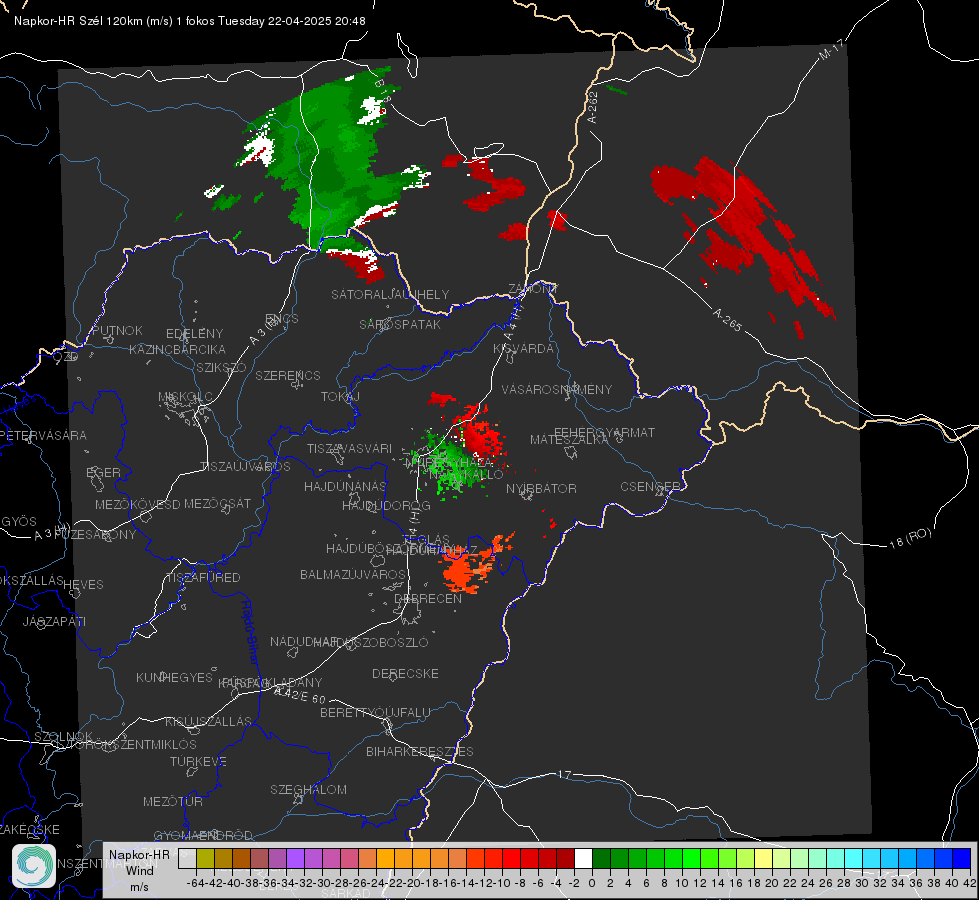Image resolution: width=979 pixels, height=900 pixels.
Task: Click the swirl logo icon at bottom-left
Action: pos(34,866)
